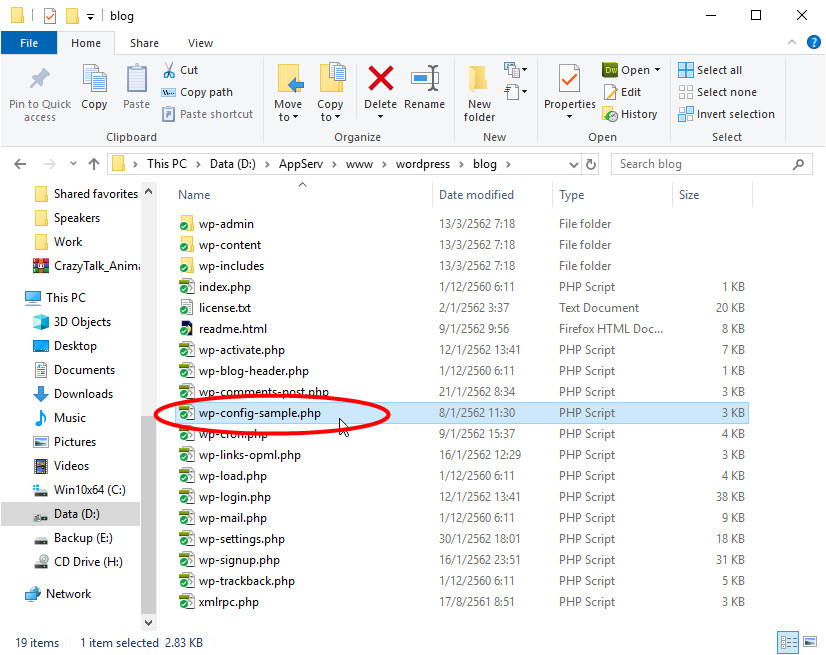Viewport: 826px width, 655px height.
Task: Expand the Move to dropdown
Action: 288,117
